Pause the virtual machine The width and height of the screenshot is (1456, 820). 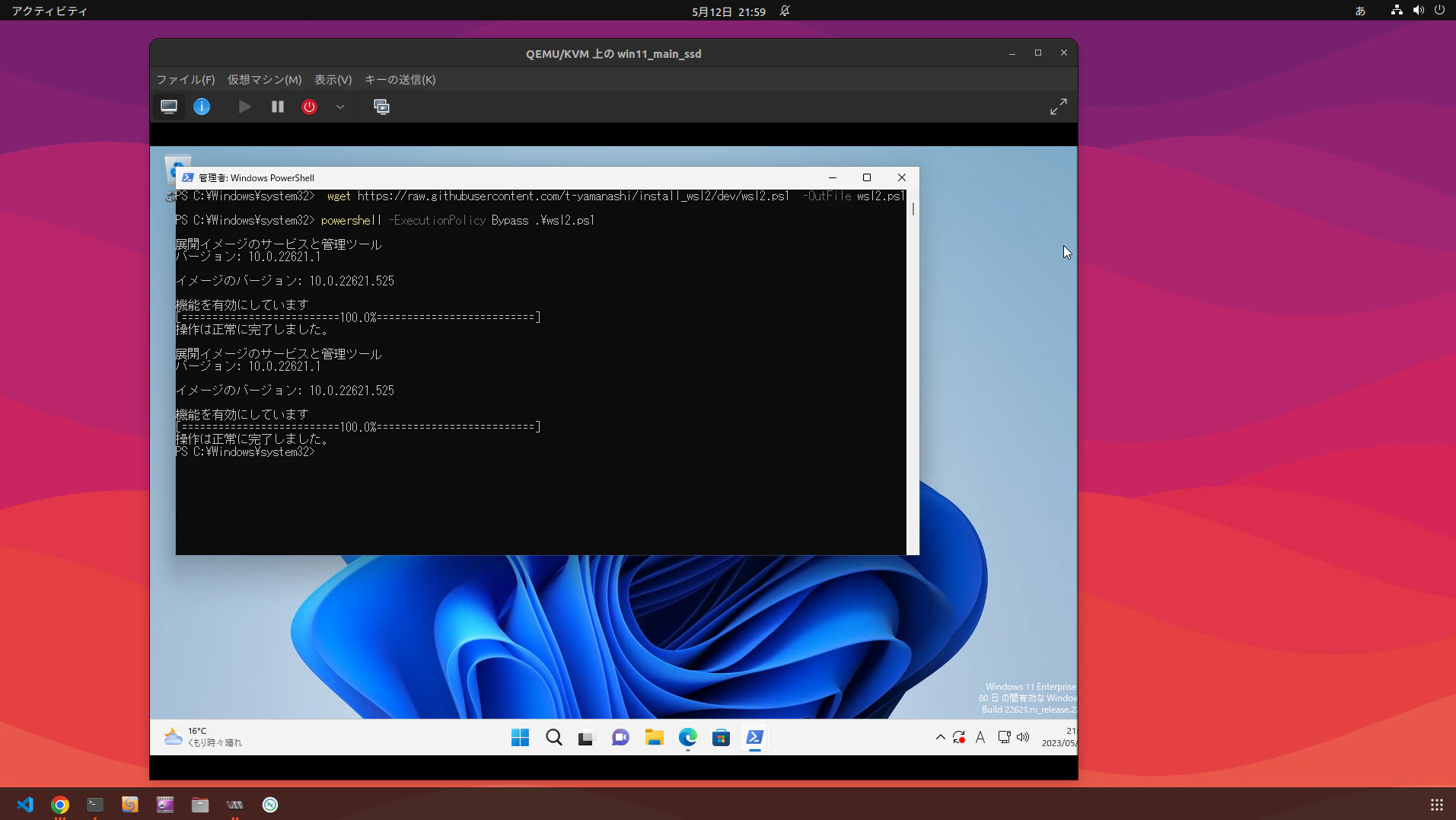pos(278,107)
